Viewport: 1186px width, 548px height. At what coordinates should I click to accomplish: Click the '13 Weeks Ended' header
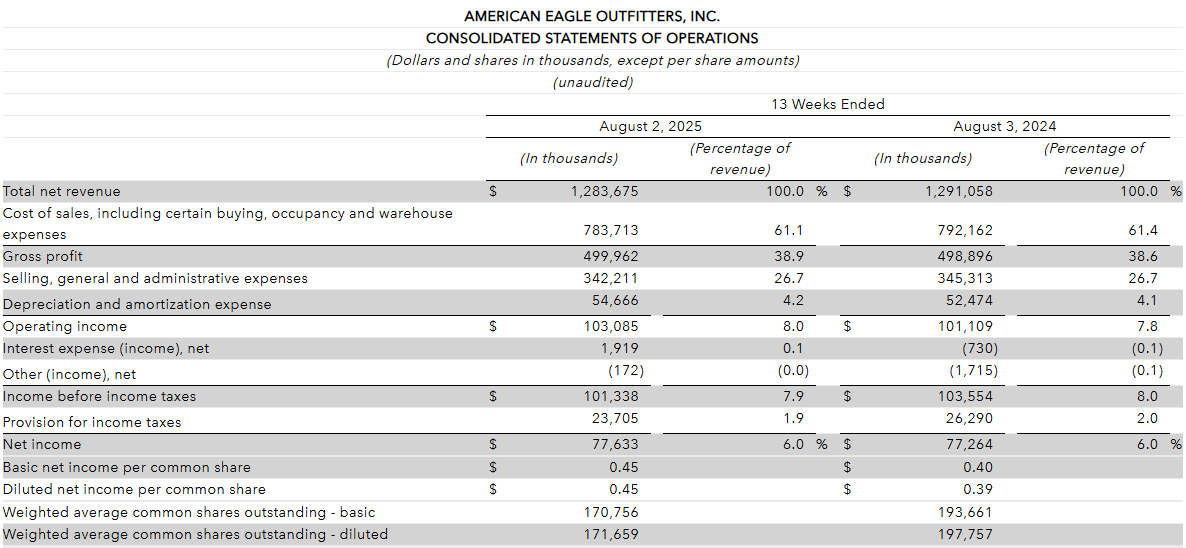[827, 104]
